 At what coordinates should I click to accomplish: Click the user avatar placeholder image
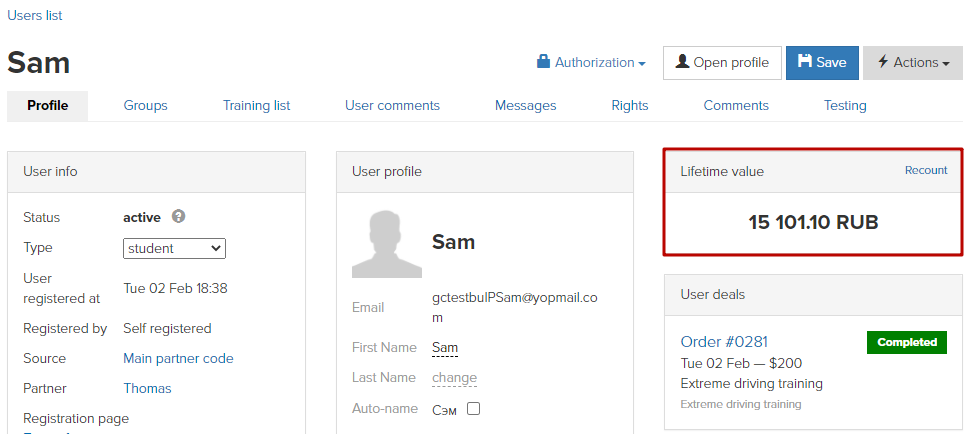[x=387, y=244]
